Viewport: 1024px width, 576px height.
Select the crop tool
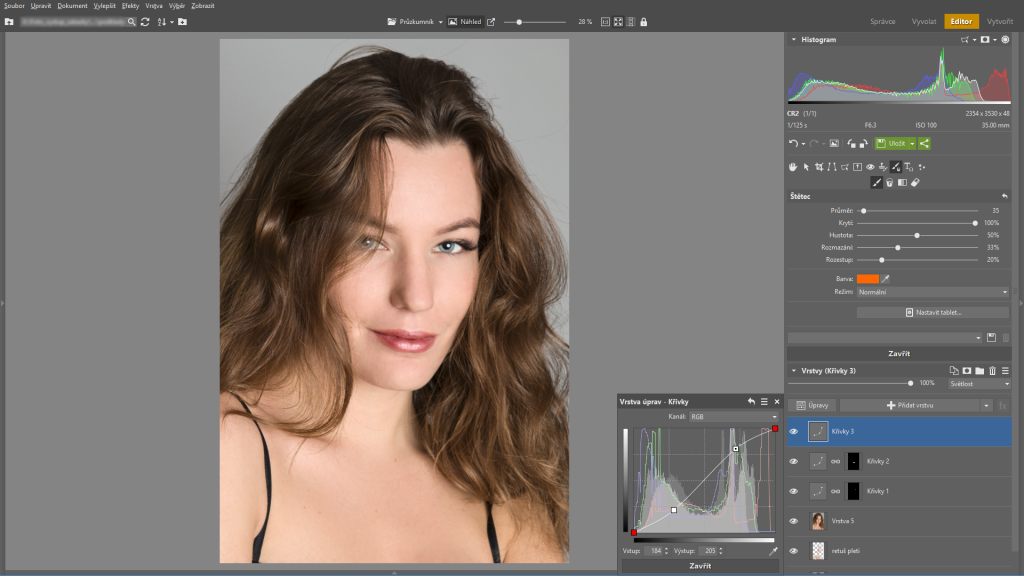point(819,167)
